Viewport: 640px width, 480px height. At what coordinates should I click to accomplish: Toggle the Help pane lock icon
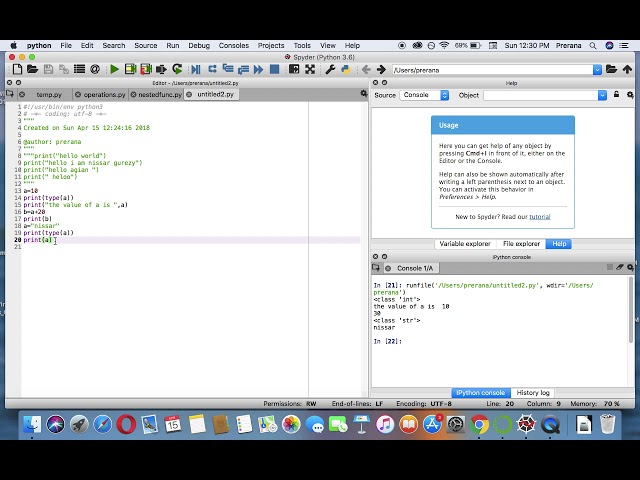tap(616, 94)
